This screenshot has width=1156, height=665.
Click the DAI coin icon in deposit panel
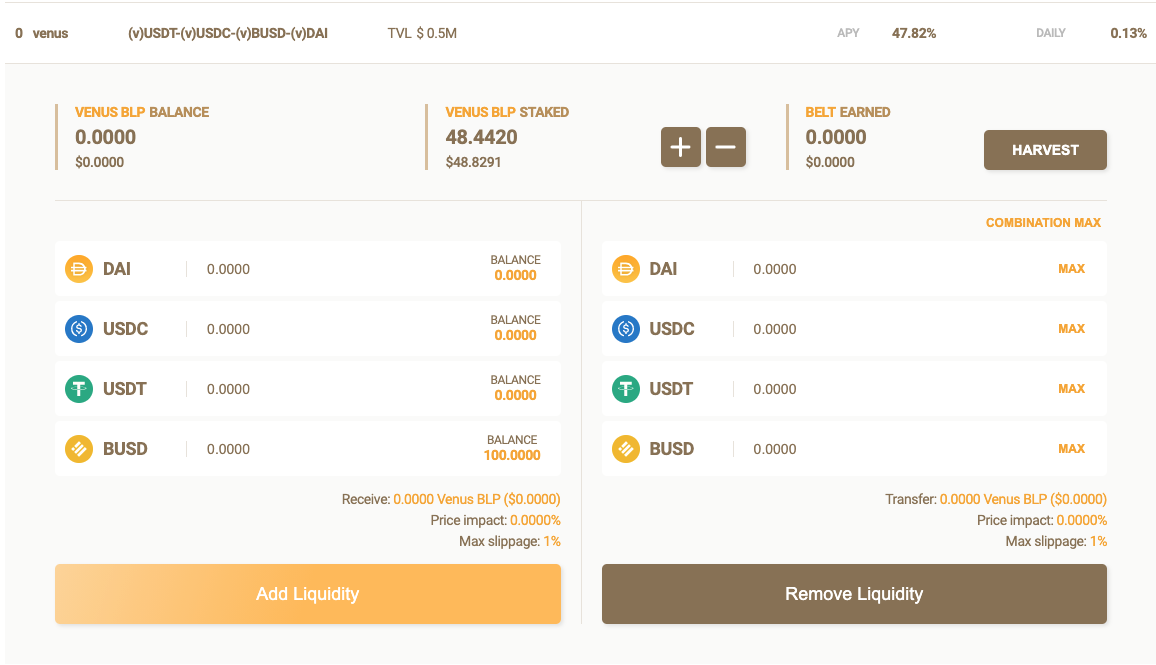79,269
